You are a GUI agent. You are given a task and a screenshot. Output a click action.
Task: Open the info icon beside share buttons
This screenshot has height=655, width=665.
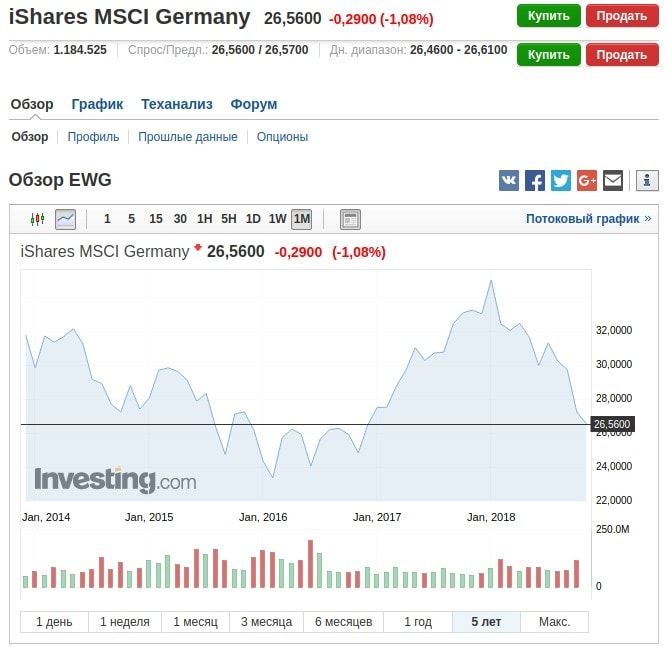pyautogui.click(x=647, y=181)
